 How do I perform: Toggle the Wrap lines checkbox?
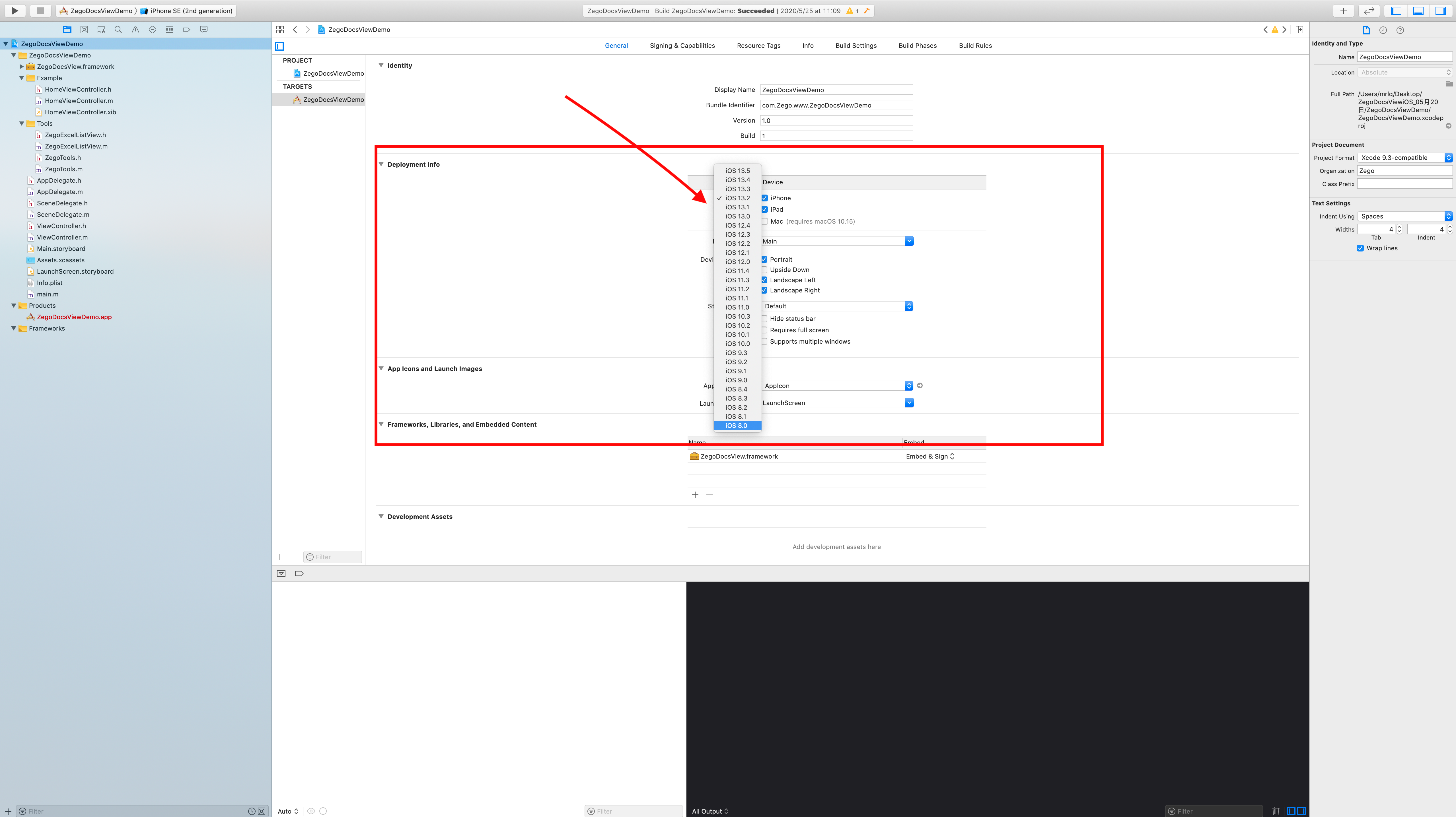pyautogui.click(x=1360, y=248)
